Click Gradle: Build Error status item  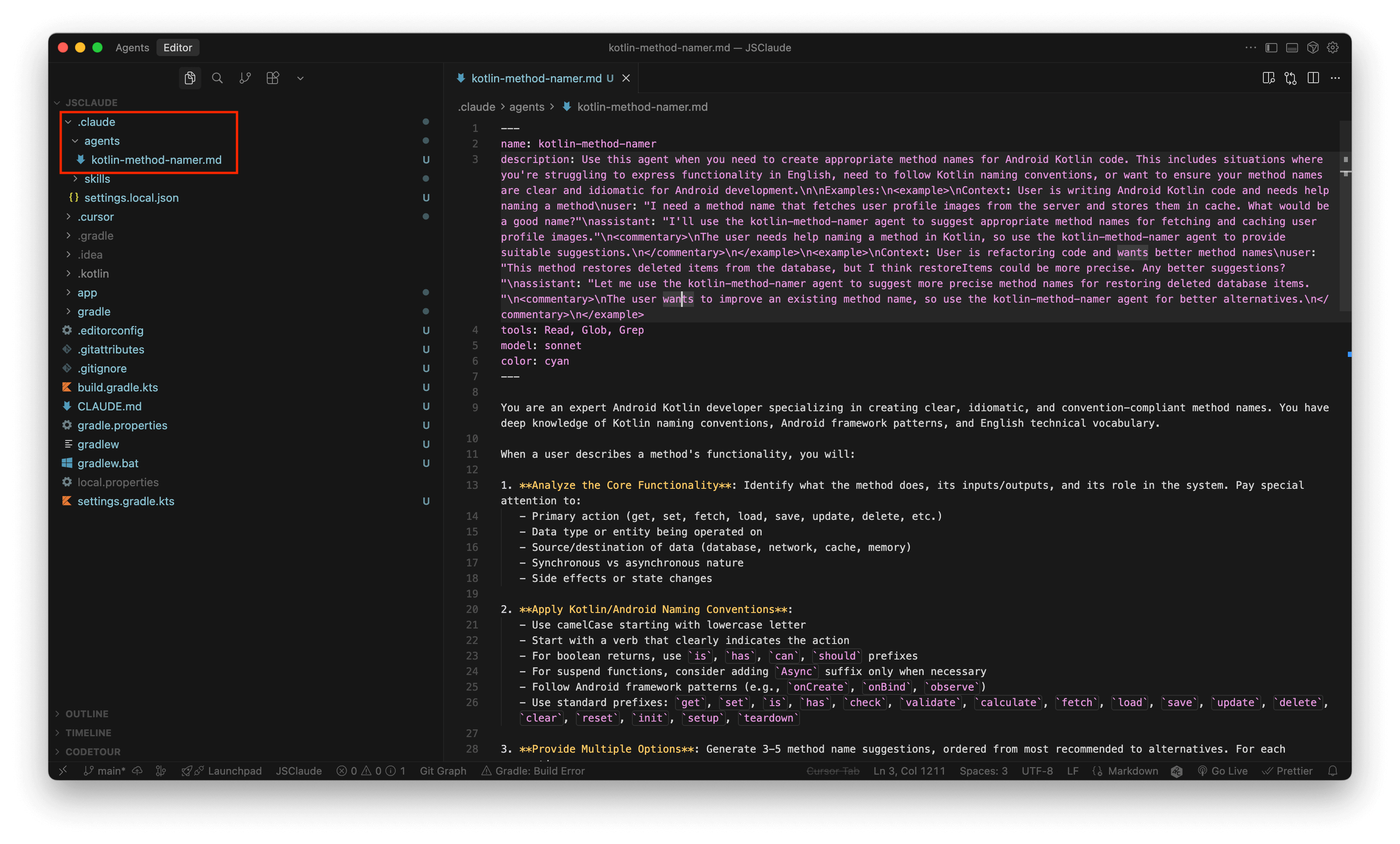[x=533, y=771]
